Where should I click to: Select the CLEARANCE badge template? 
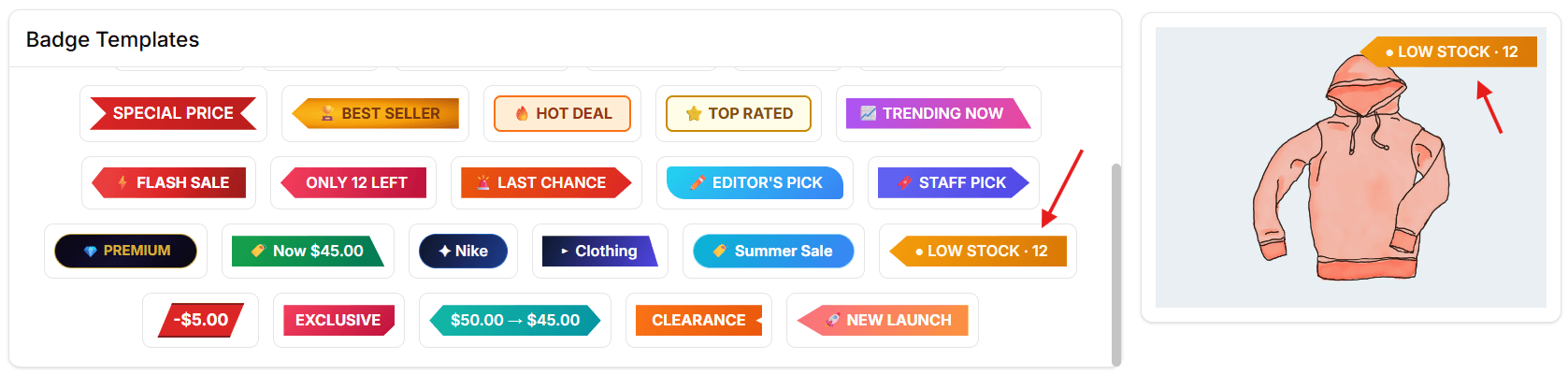point(698,320)
